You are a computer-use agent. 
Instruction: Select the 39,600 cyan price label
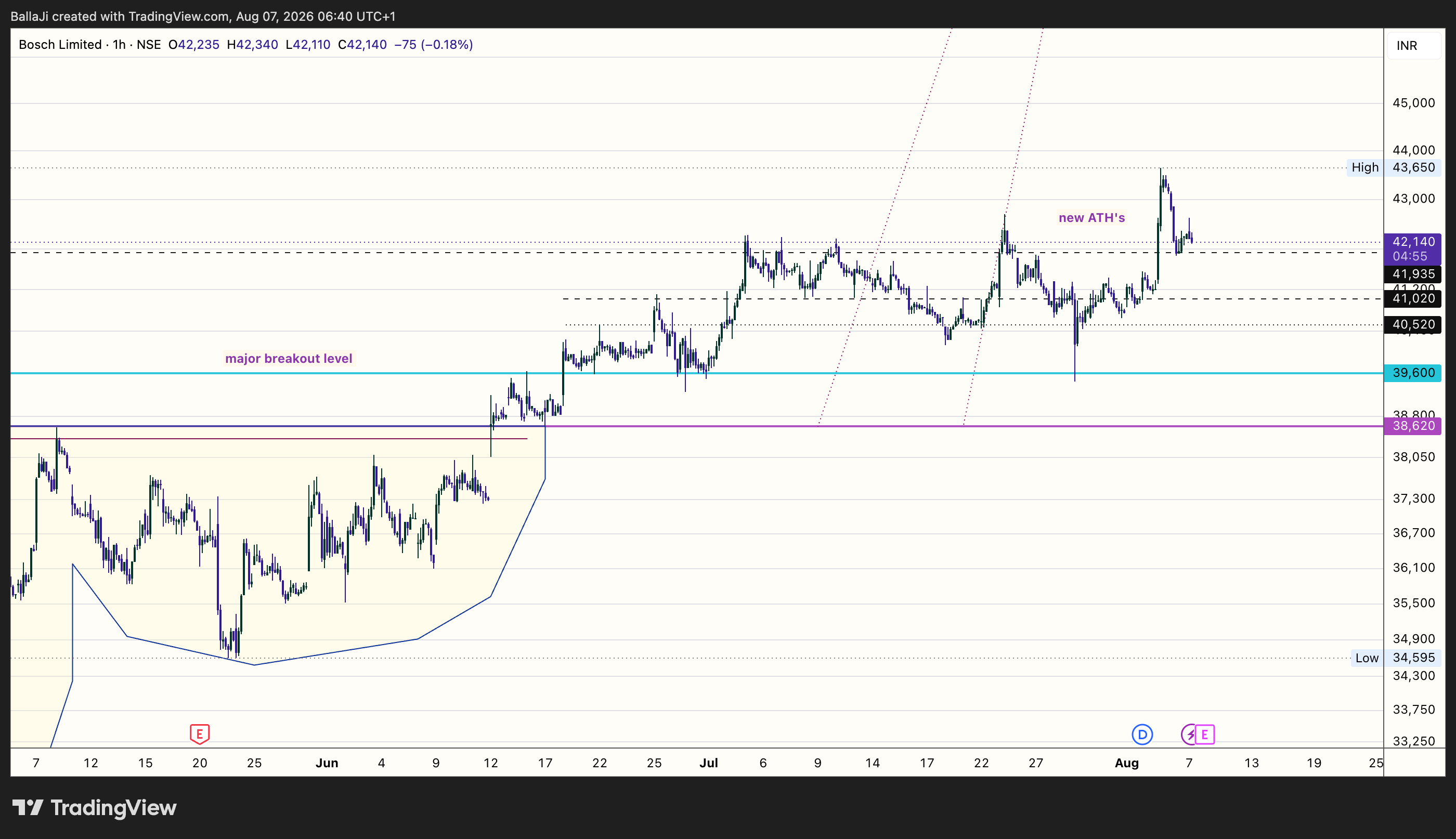click(1412, 373)
